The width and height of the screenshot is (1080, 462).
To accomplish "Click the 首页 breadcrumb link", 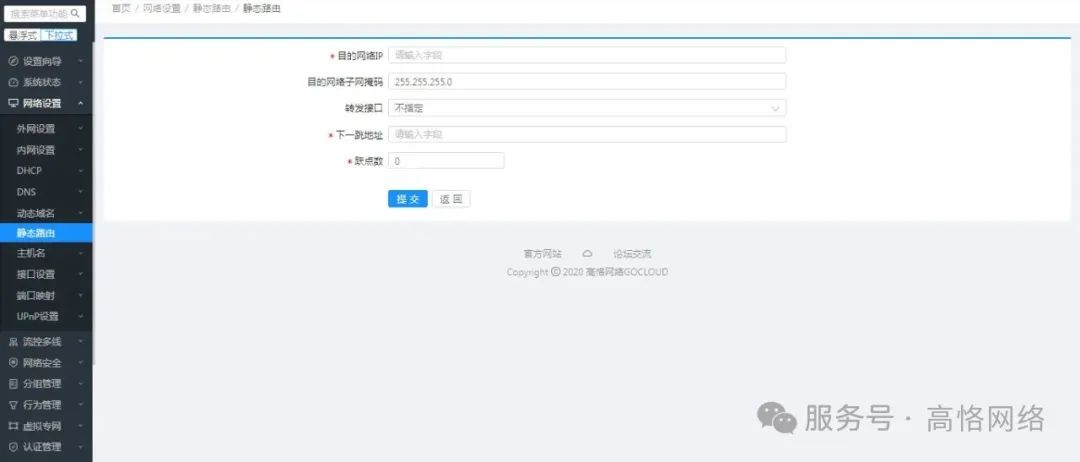I will tap(121, 8).
